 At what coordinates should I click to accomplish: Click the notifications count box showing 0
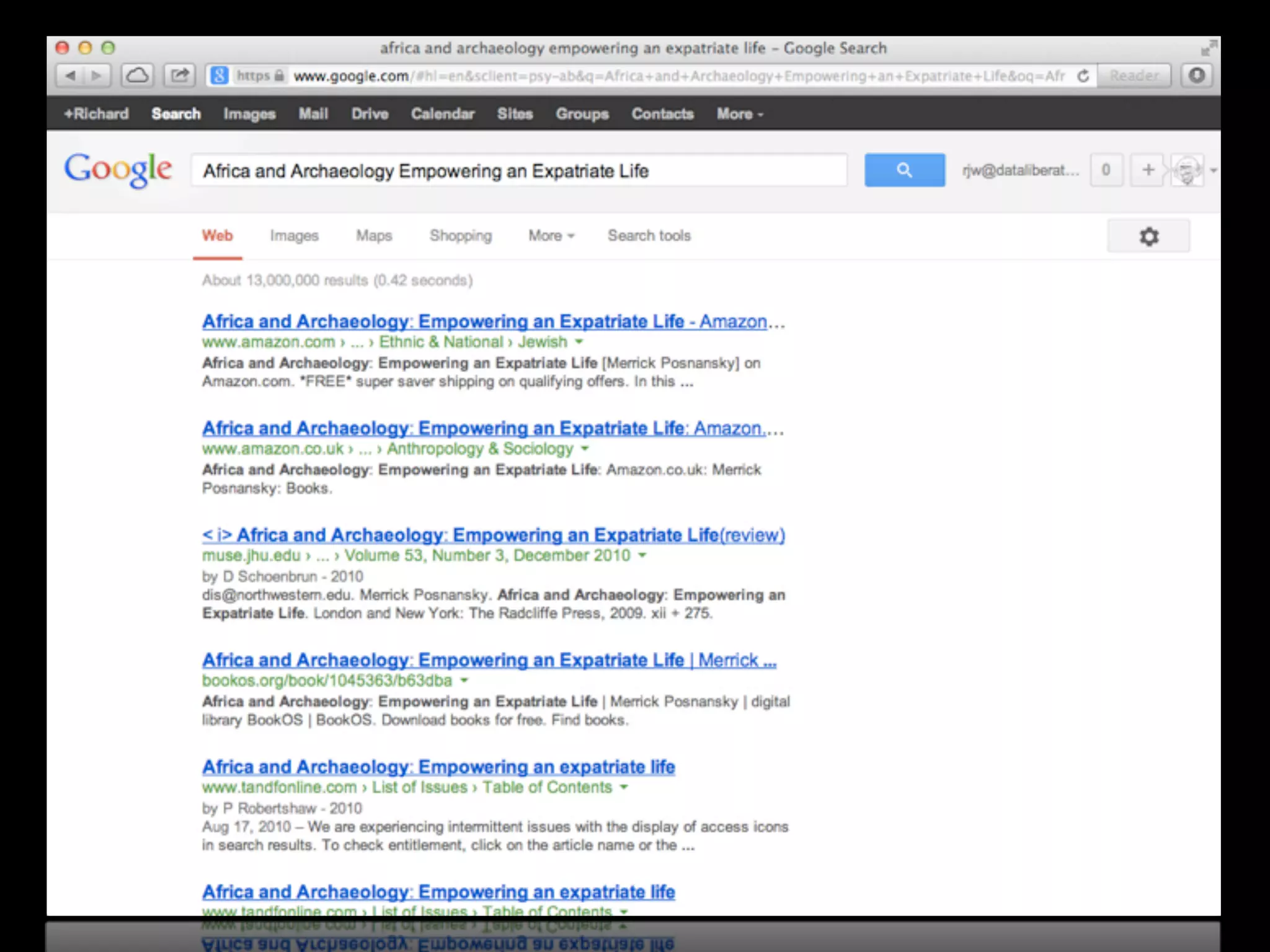click(x=1106, y=170)
